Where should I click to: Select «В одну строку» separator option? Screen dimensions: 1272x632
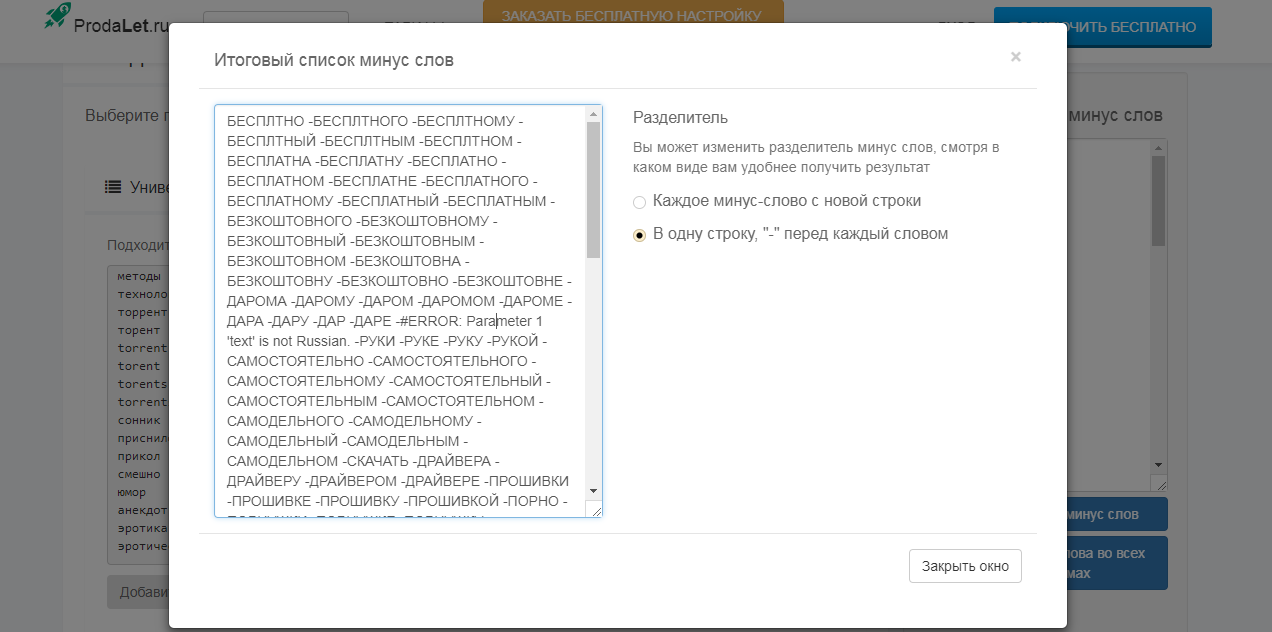[x=637, y=235]
